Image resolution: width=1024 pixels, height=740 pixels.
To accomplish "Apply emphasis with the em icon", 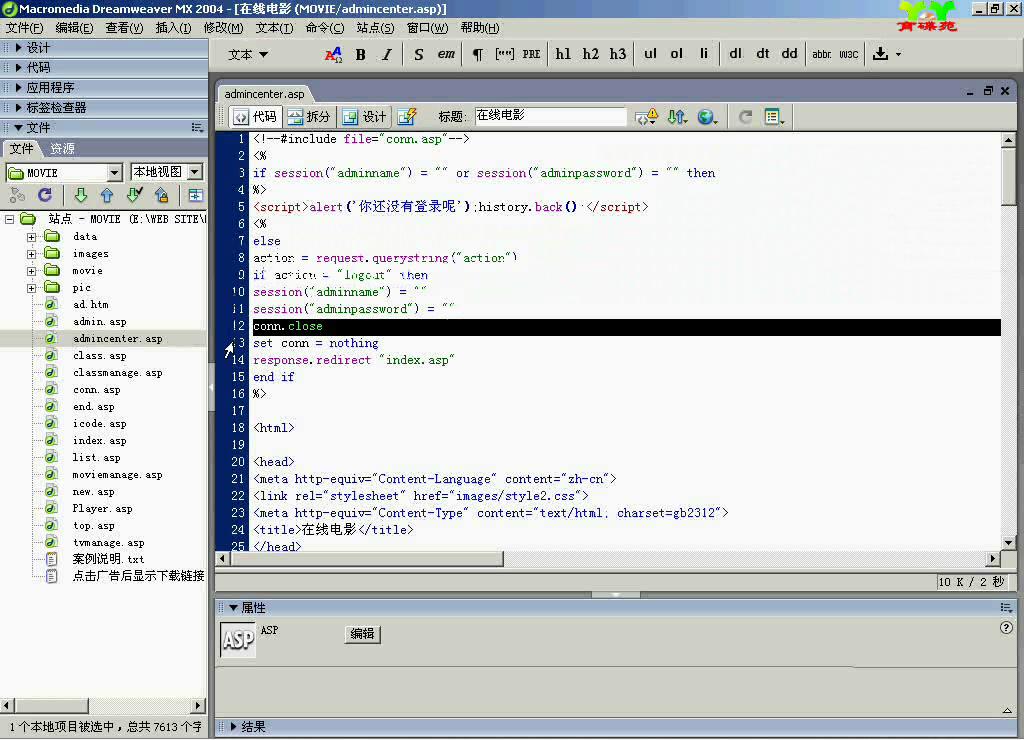I will click(446, 54).
